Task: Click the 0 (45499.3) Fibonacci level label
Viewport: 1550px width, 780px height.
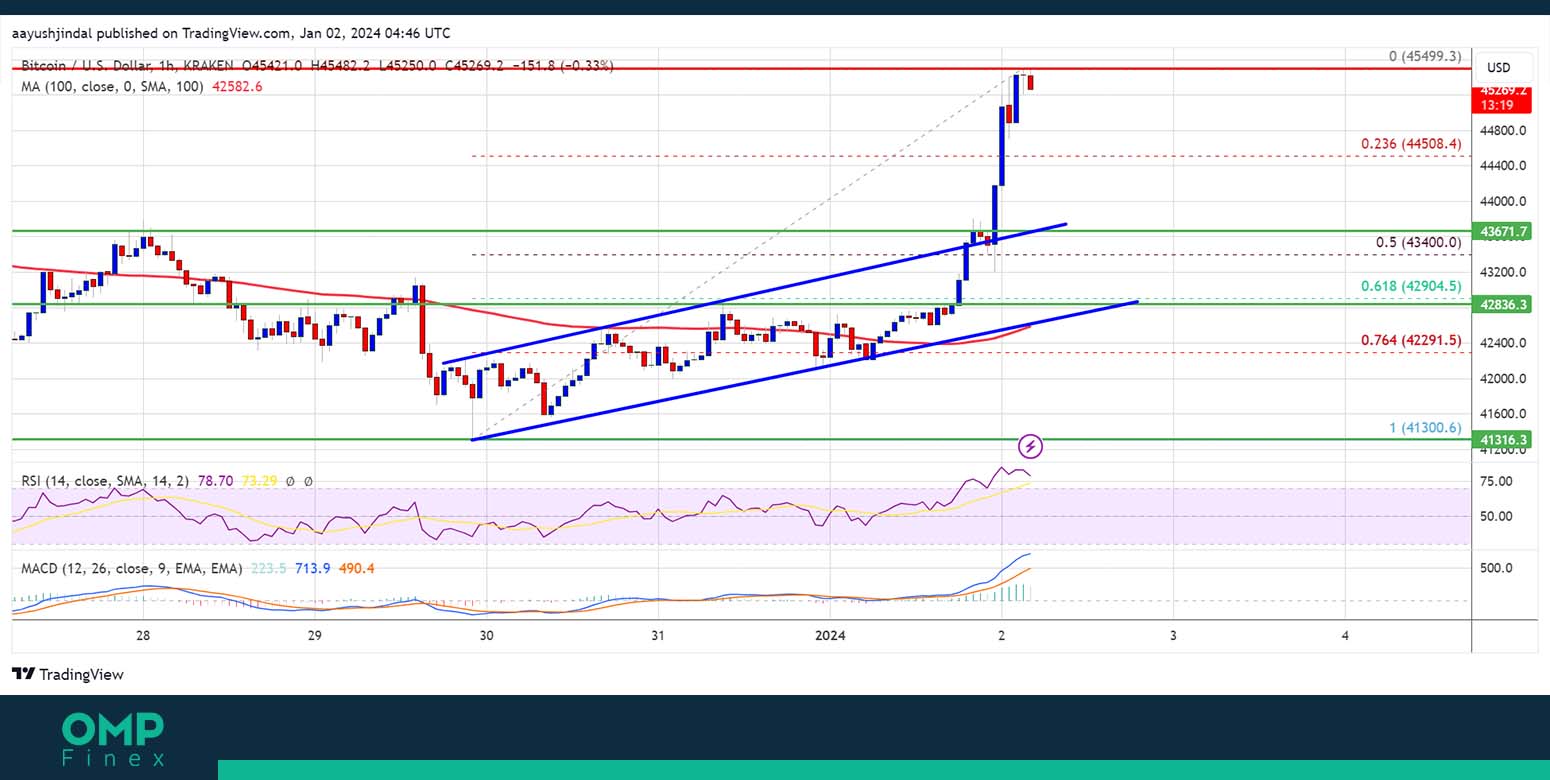Action: coord(1424,57)
